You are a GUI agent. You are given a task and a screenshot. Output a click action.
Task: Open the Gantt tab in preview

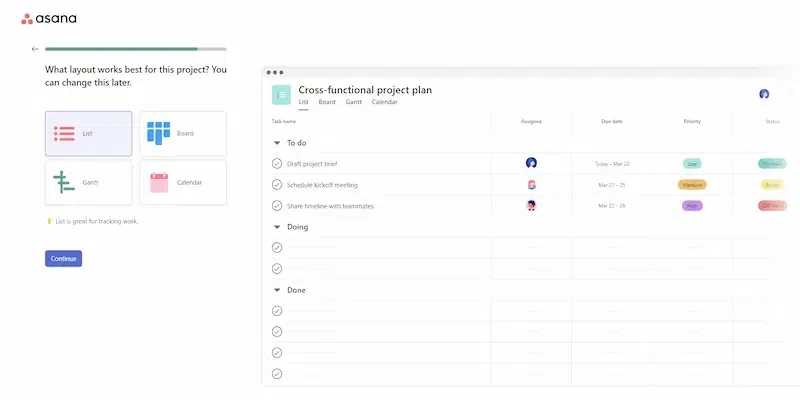click(x=354, y=102)
